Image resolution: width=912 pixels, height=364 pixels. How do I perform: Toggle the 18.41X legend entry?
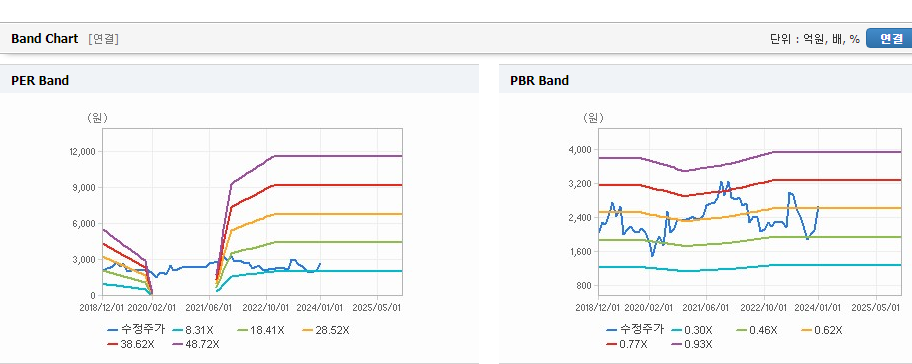262,330
